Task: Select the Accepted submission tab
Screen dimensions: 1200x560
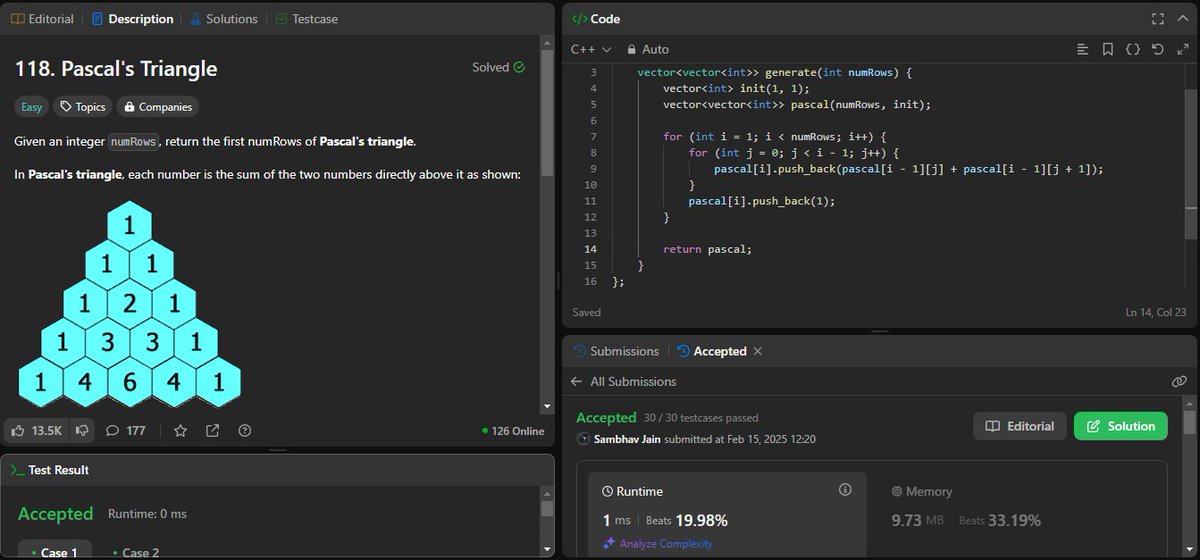Action: tap(711, 351)
